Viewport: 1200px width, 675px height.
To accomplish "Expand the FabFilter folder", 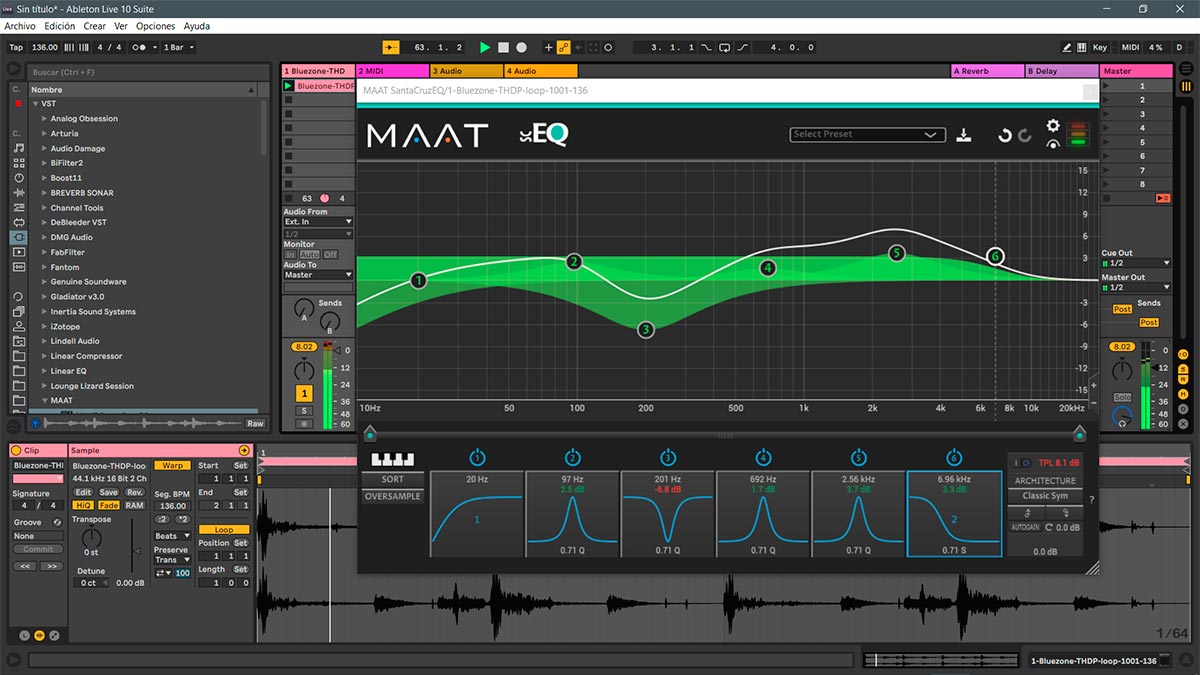I will tap(45, 252).
